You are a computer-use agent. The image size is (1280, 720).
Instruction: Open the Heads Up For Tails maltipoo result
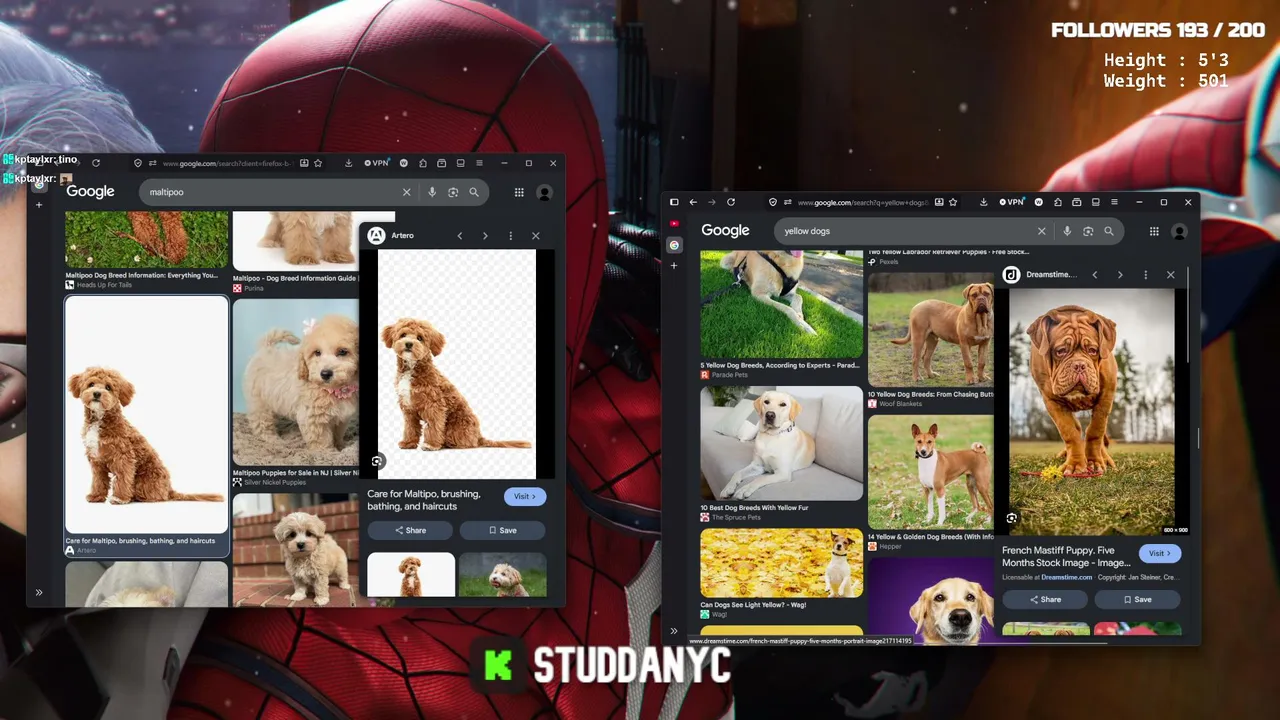click(146, 239)
